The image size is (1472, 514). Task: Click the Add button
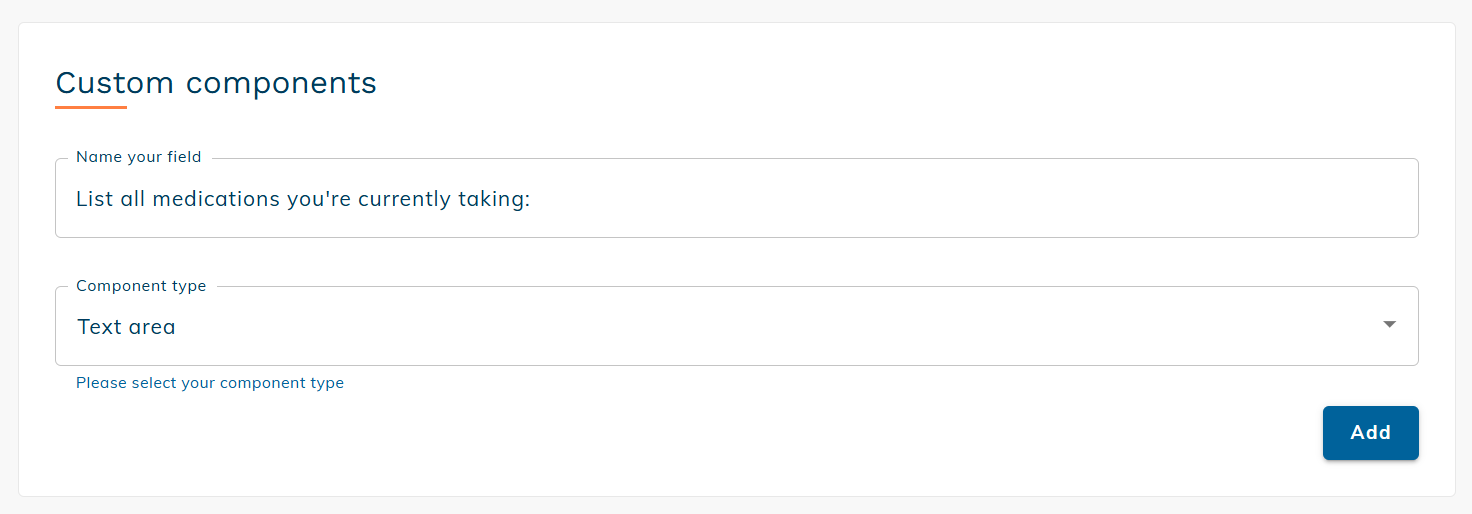[x=1370, y=433]
